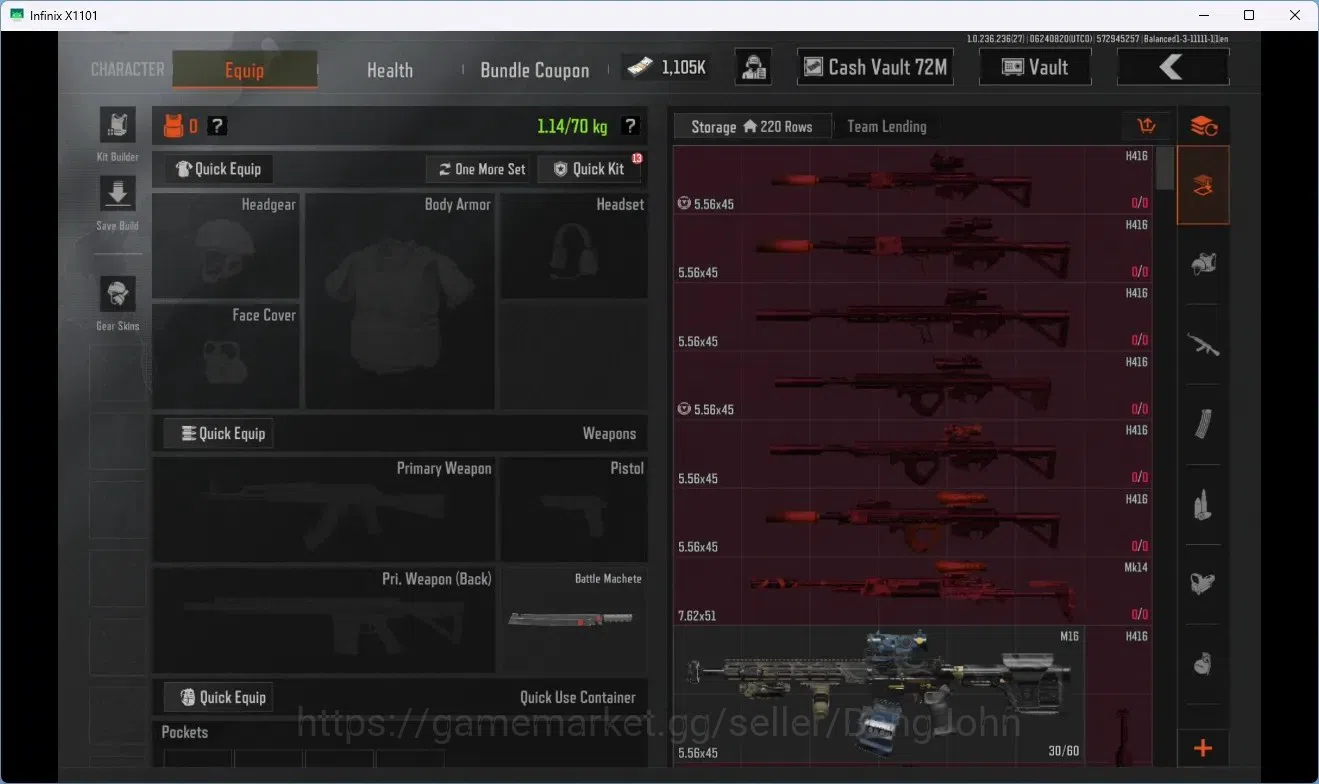Select the Face Cover slot
This screenshot has height=784, width=1319.
point(226,356)
